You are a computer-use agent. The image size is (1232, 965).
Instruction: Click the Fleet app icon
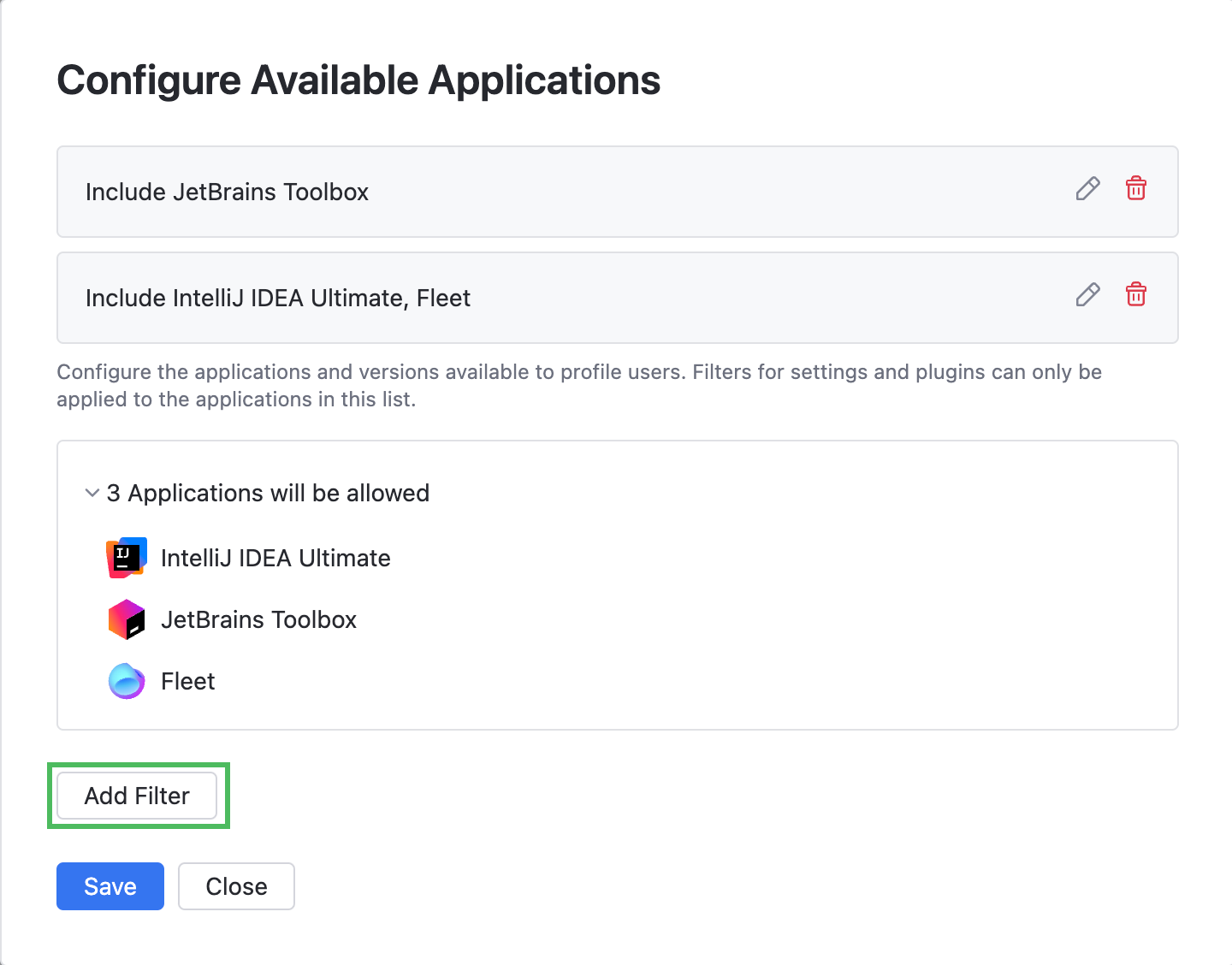pyautogui.click(x=127, y=681)
